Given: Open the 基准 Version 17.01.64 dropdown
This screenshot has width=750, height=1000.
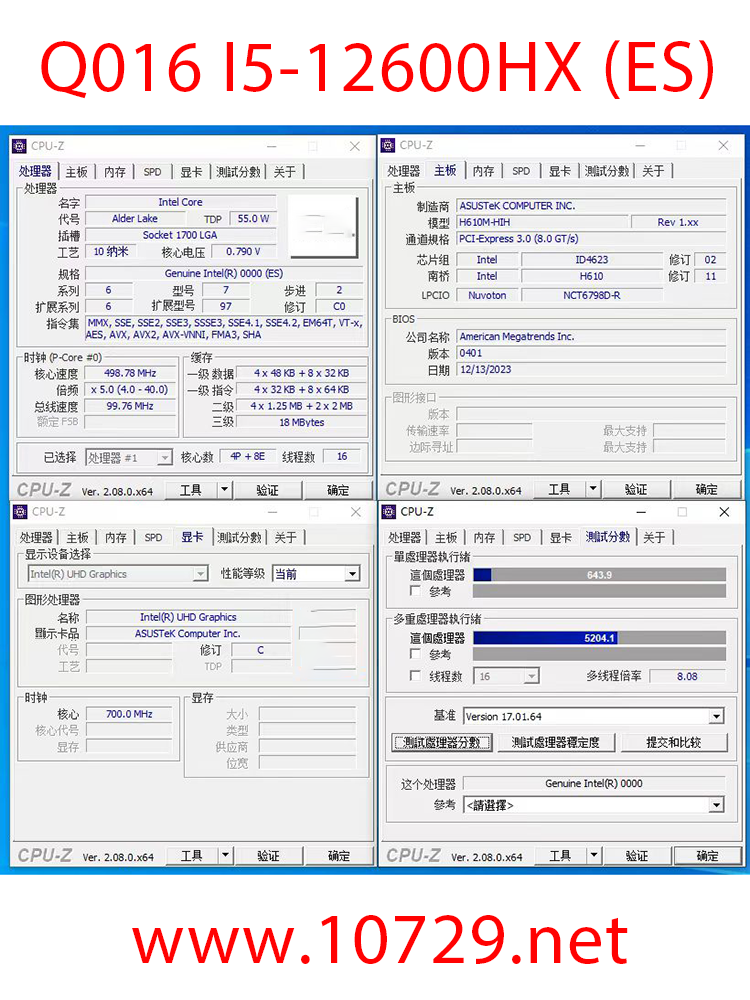Looking at the screenshot, I should pos(716,717).
